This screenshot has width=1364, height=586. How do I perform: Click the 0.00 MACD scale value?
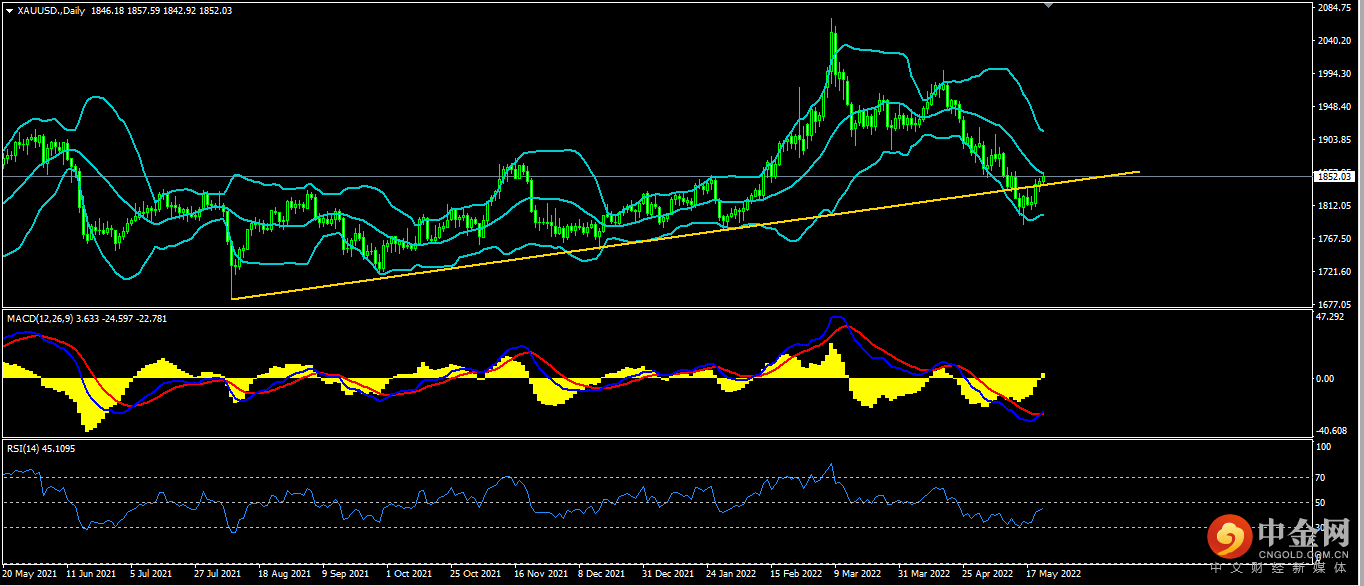(x=1327, y=379)
